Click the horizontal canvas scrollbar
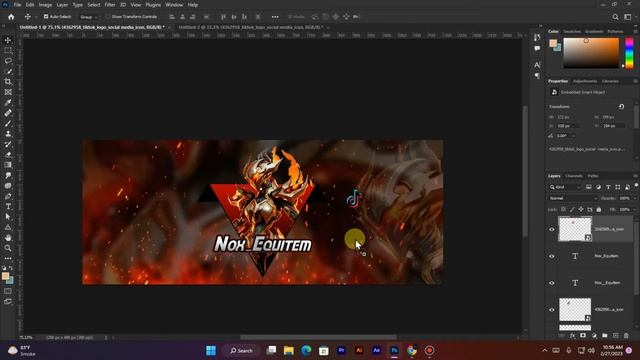The width and height of the screenshot is (640, 360). pos(318,338)
